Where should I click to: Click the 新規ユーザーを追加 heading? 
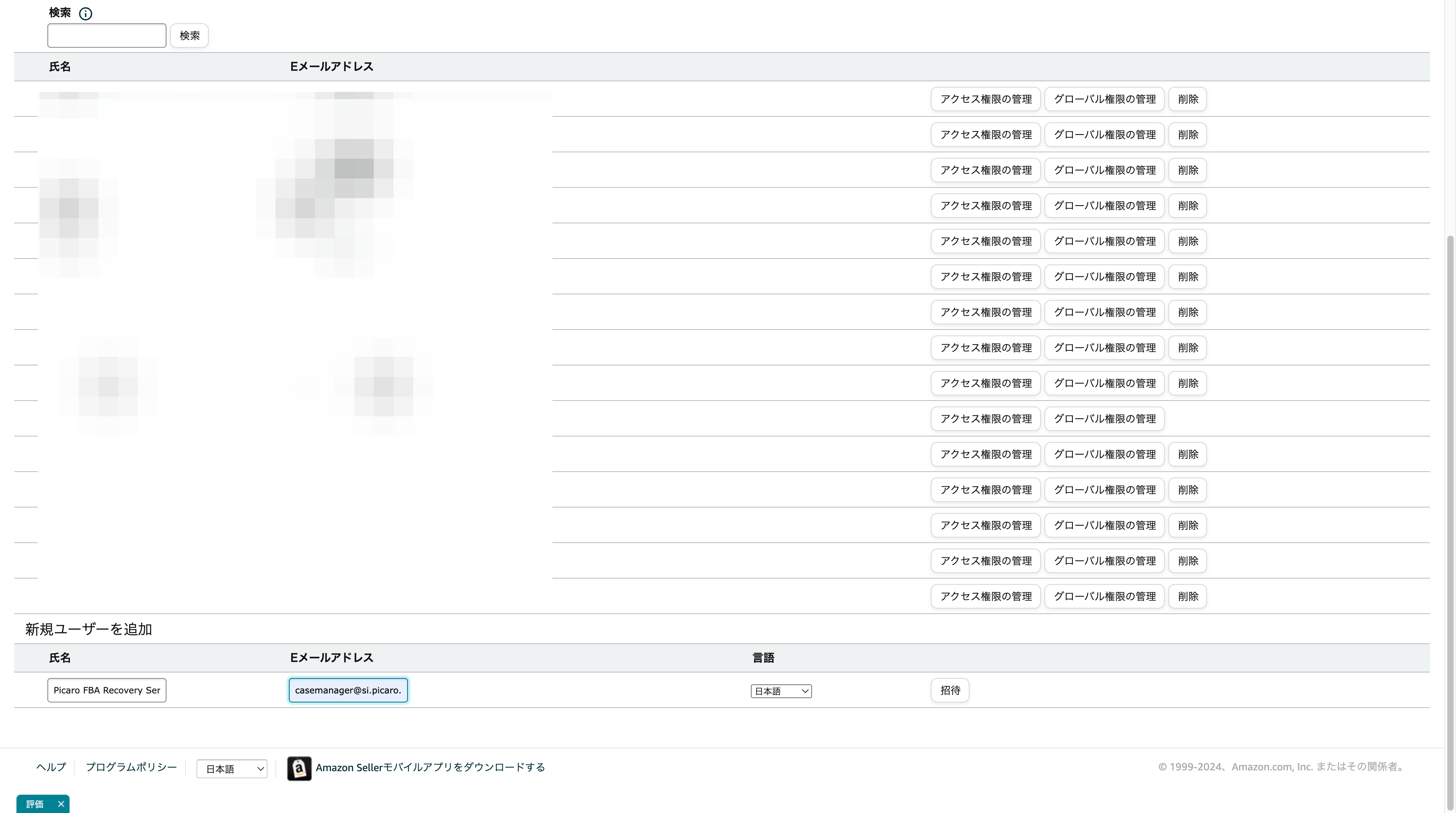click(x=89, y=629)
